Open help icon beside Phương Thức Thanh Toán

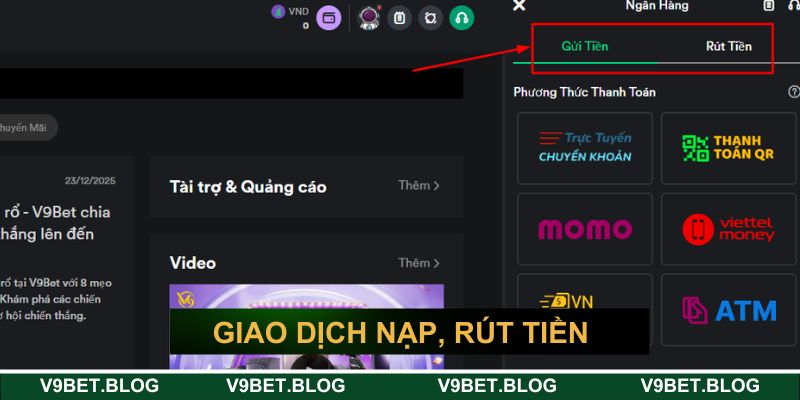(x=794, y=92)
